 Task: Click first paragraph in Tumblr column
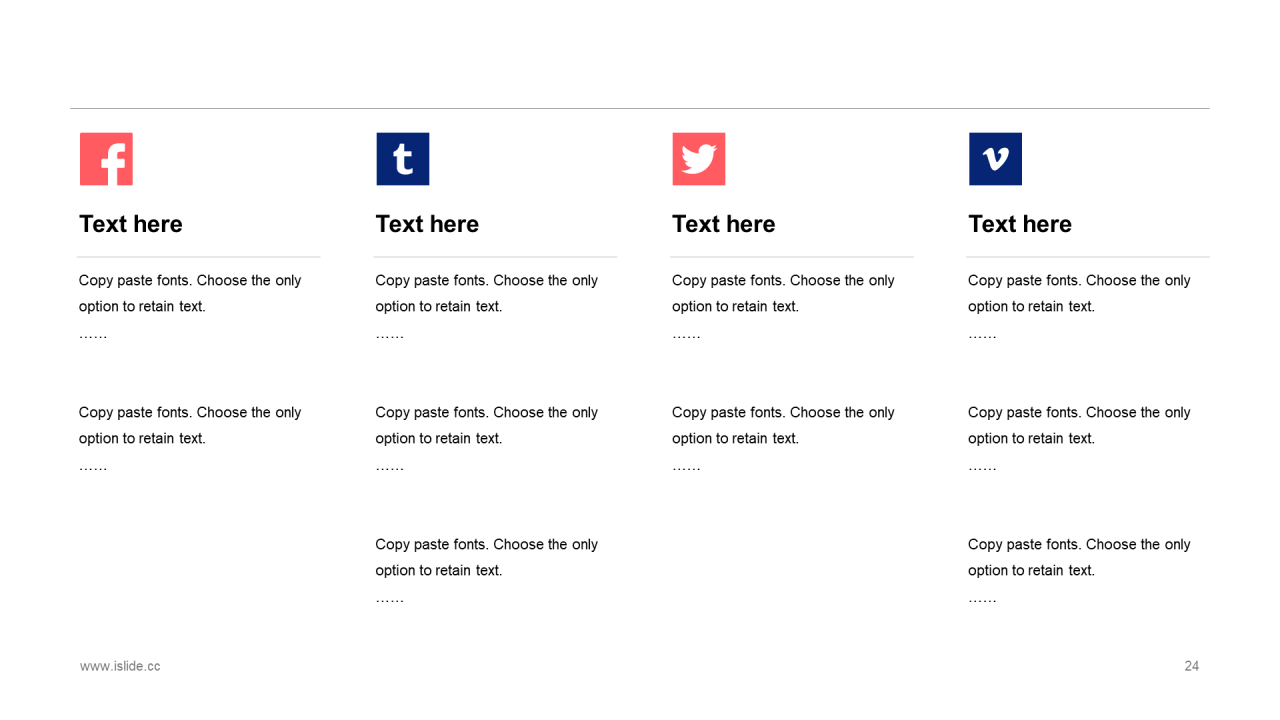click(x=487, y=306)
